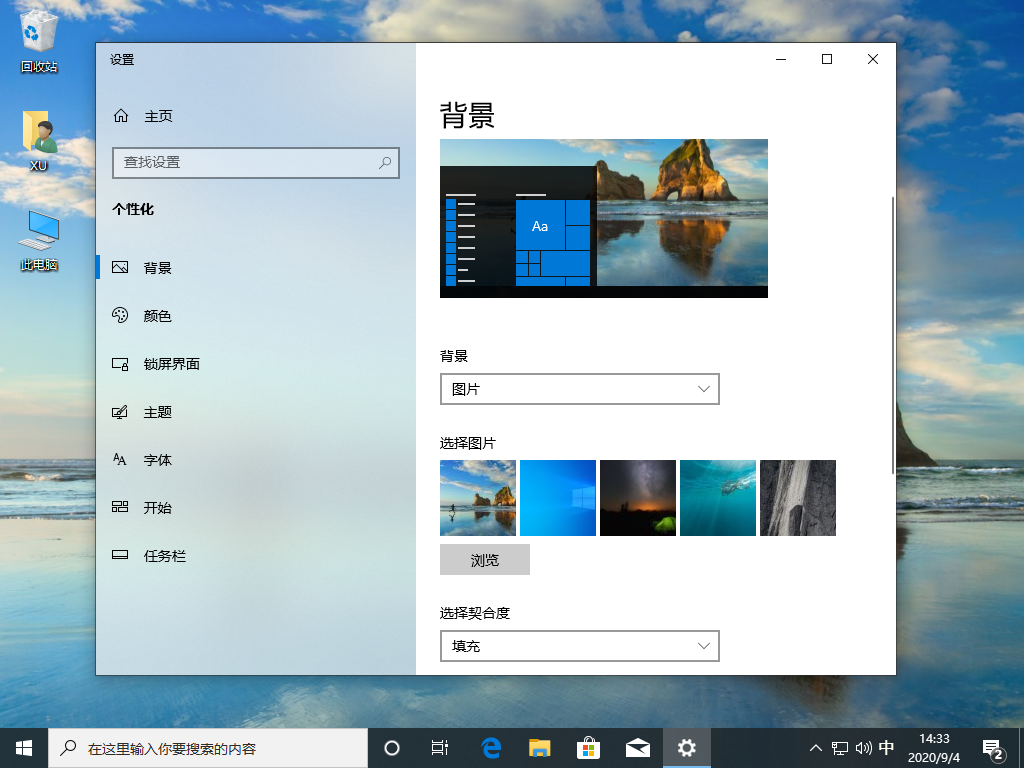Open the 锁屏界面 (Lock screen) settings
The width and height of the screenshot is (1024, 768).
(x=170, y=363)
